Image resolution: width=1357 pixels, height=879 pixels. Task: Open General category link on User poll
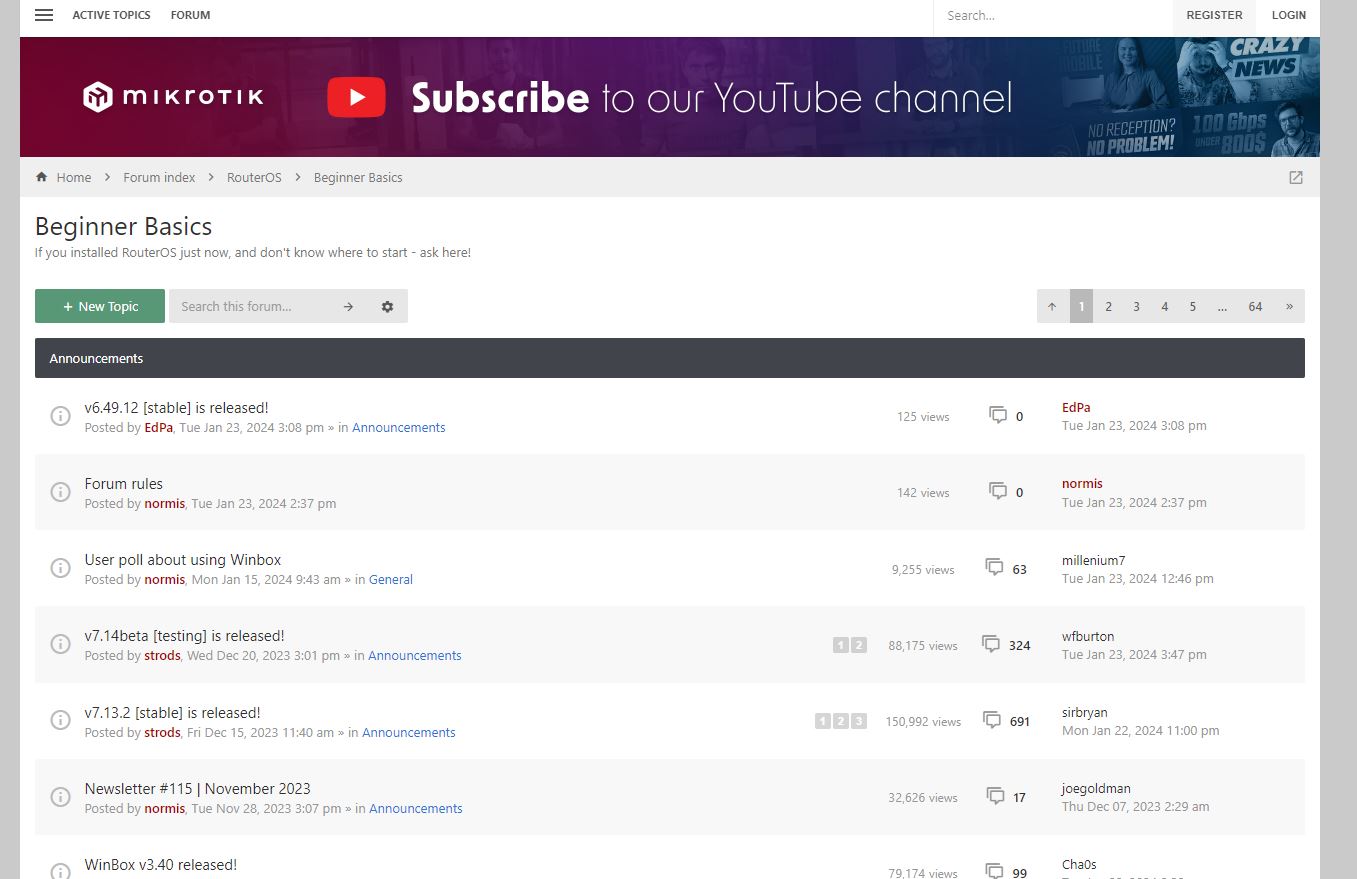[x=391, y=579]
